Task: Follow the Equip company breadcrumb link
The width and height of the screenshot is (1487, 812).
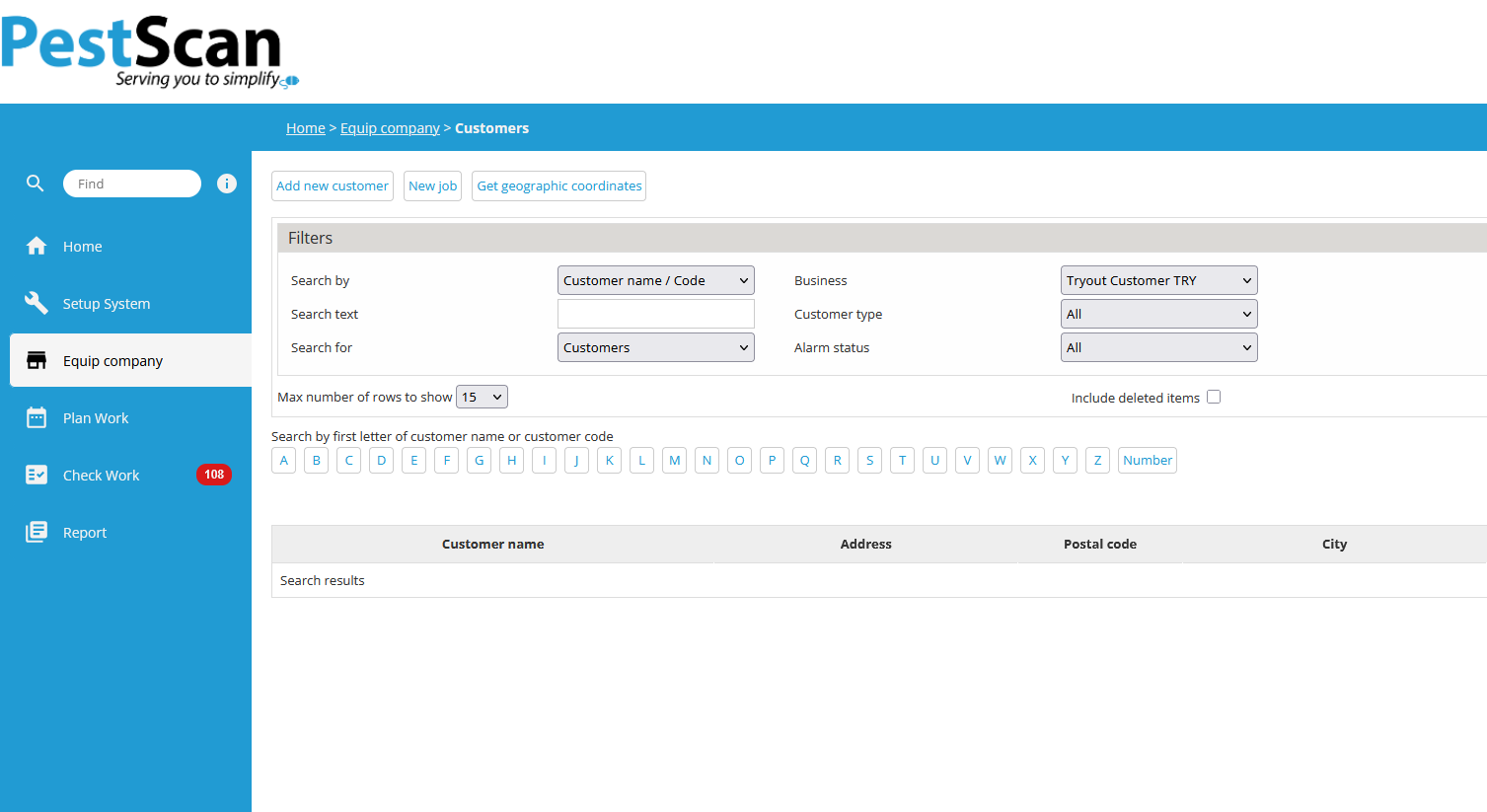Action: [x=391, y=128]
